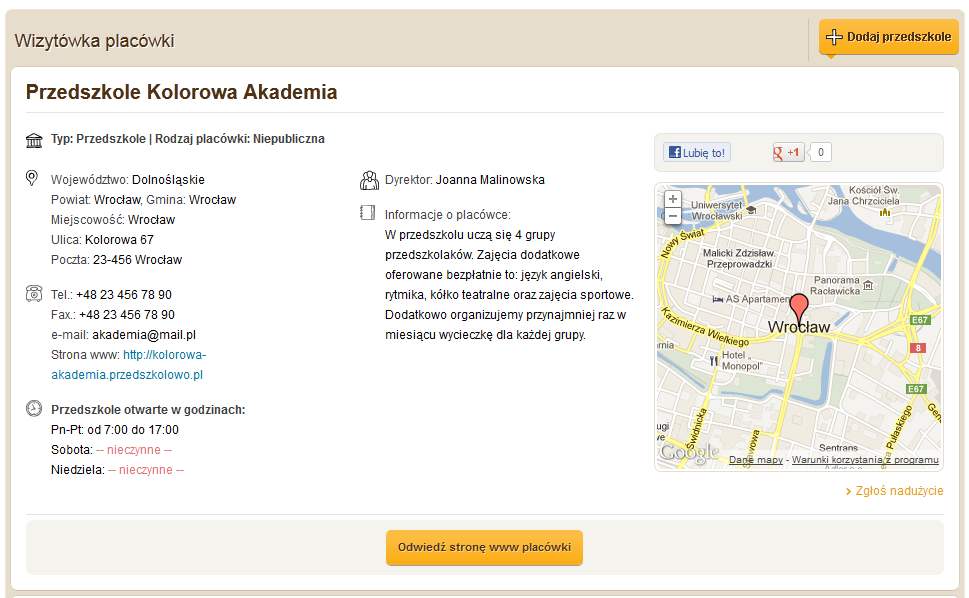Open Warunki korzystania z programu link
Screen dimensions: 969x598
865,460
